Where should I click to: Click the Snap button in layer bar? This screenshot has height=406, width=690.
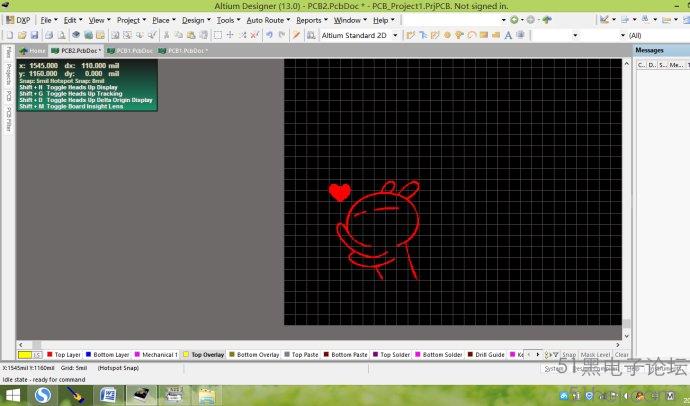click(x=569, y=355)
